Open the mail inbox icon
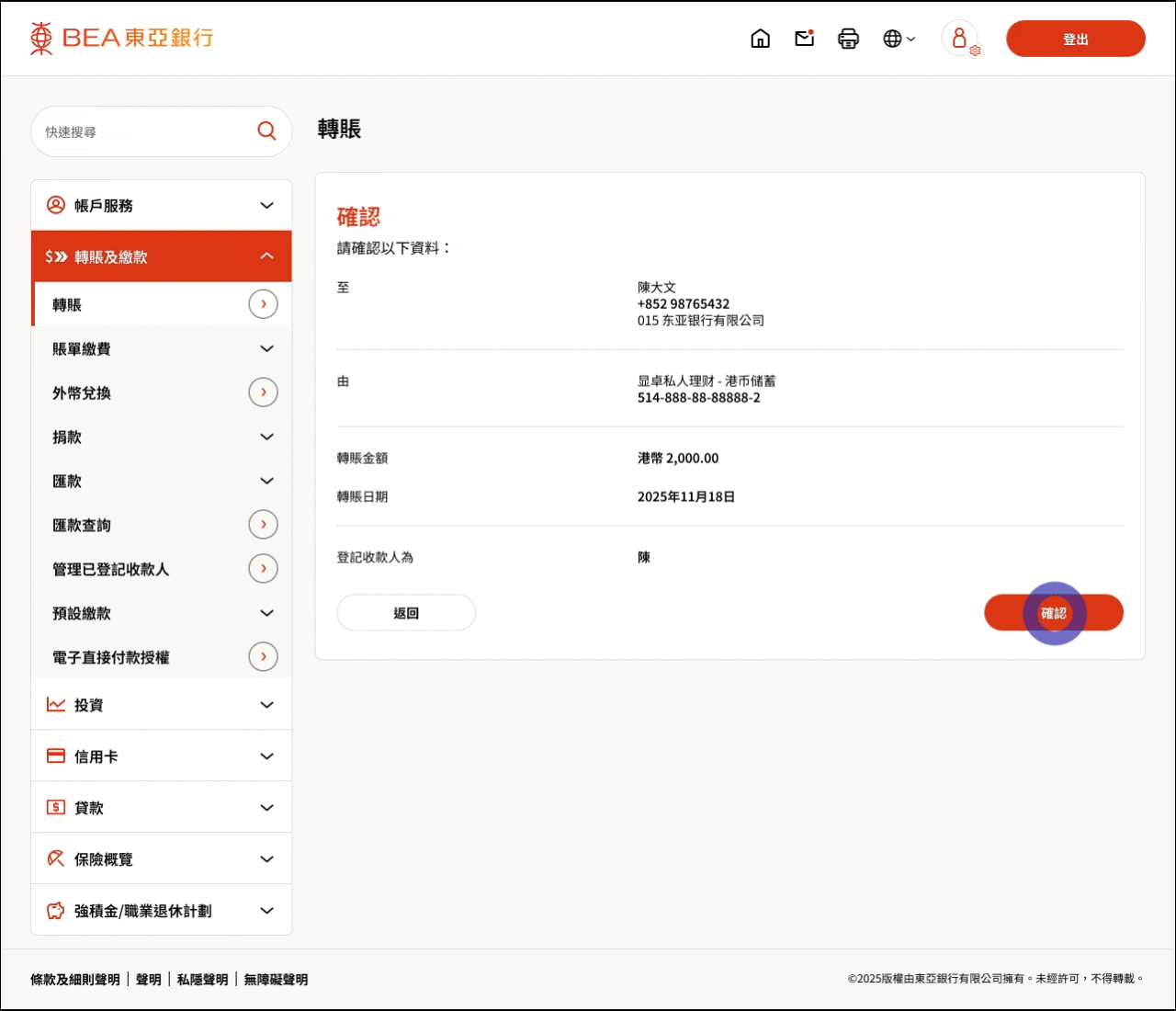 pyautogui.click(x=805, y=39)
